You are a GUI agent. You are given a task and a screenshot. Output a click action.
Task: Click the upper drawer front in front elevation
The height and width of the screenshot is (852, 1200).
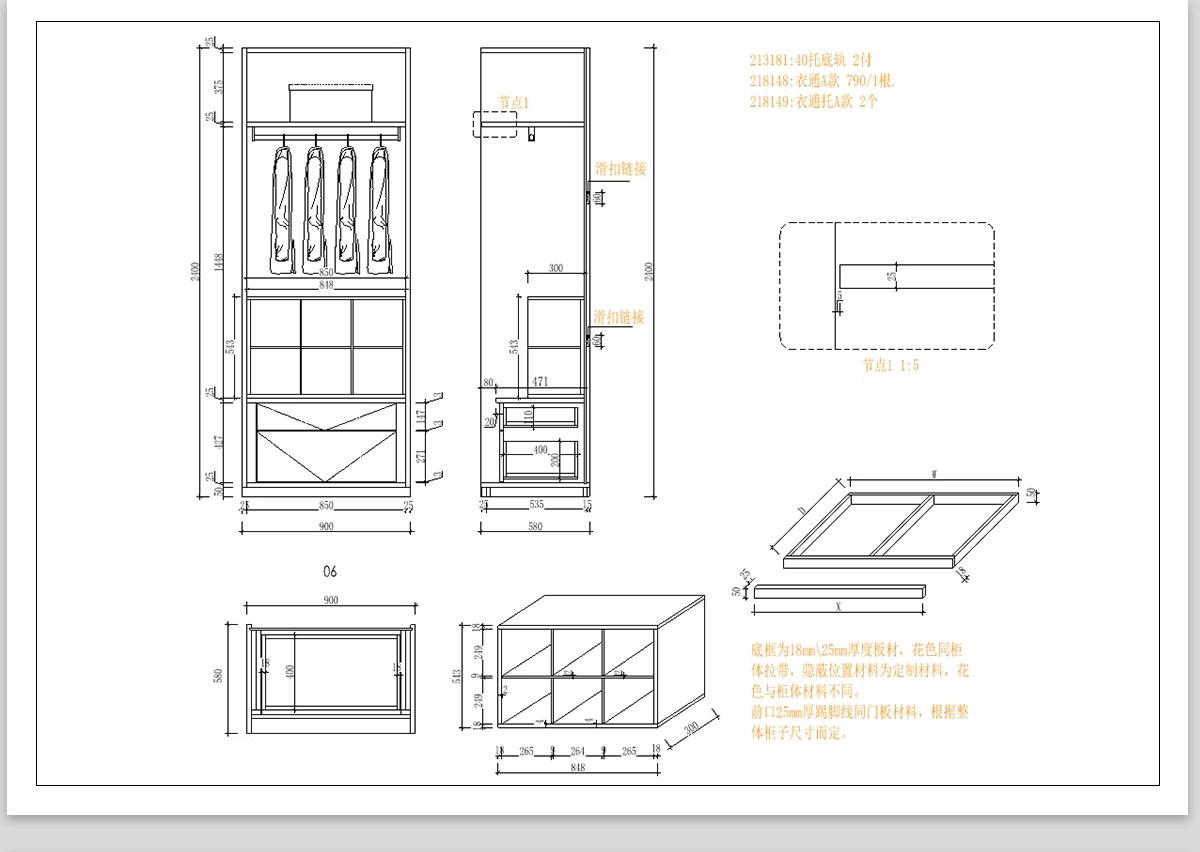coord(327,416)
